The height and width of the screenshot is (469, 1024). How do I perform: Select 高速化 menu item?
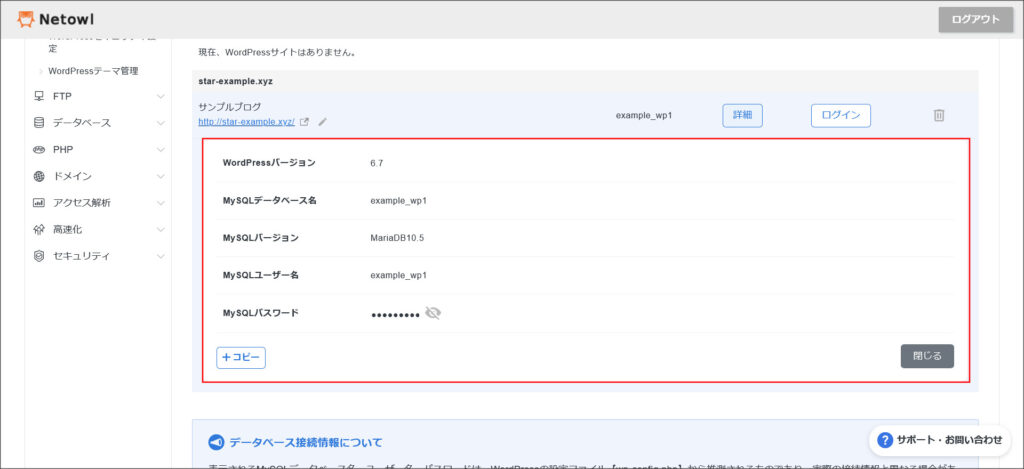pos(67,230)
